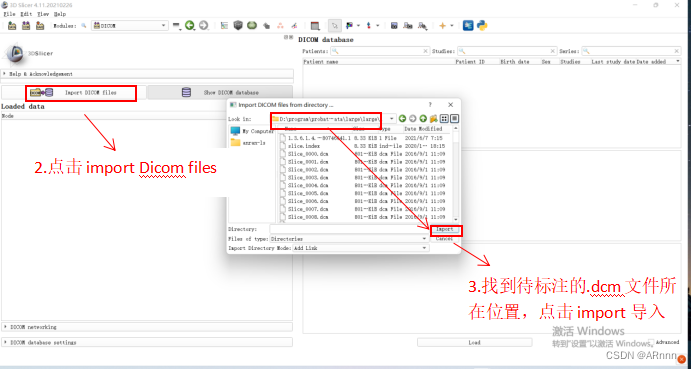The height and width of the screenshot is (369, 692).
Task: Expand Help & Acknowledgement section
Action: click(x=147, y=74)
